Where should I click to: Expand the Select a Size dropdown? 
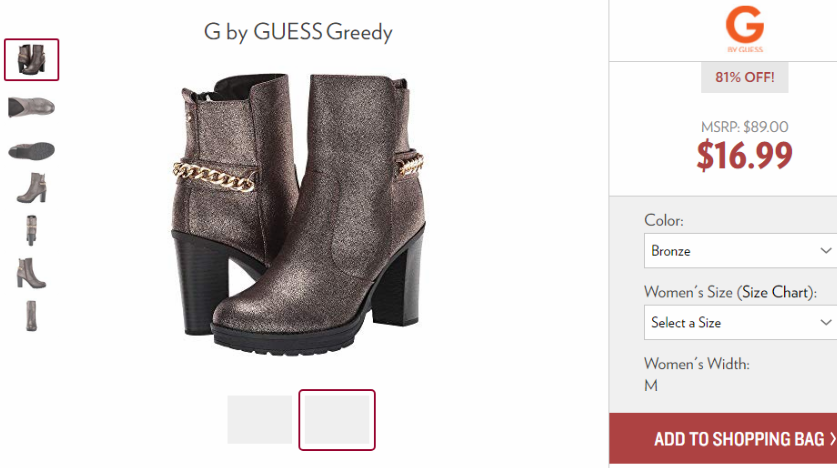[740, 322]
